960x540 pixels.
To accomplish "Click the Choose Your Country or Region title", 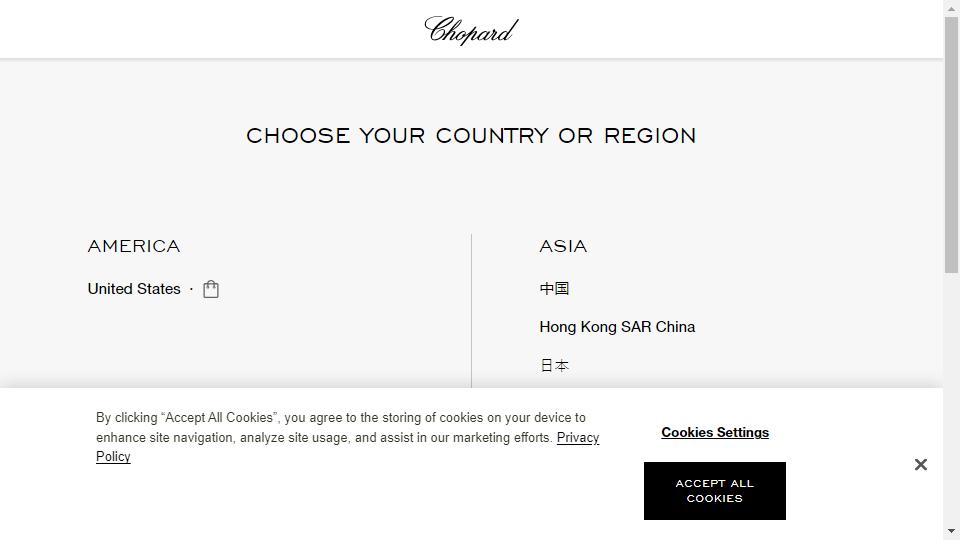I will (471, 135).
